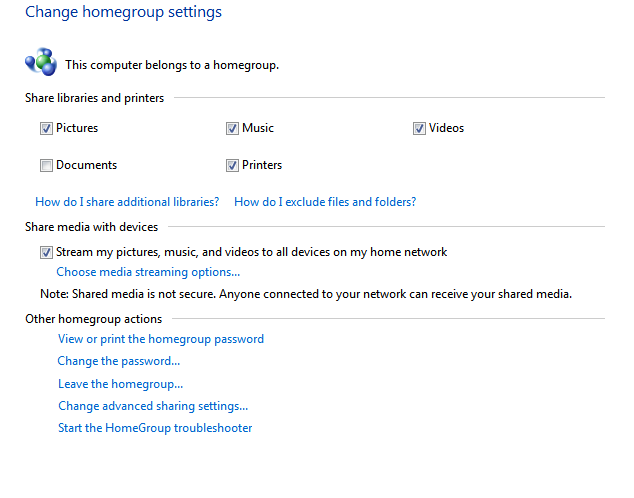
Task: Choose media streaming options link
Action: point(148,272)
